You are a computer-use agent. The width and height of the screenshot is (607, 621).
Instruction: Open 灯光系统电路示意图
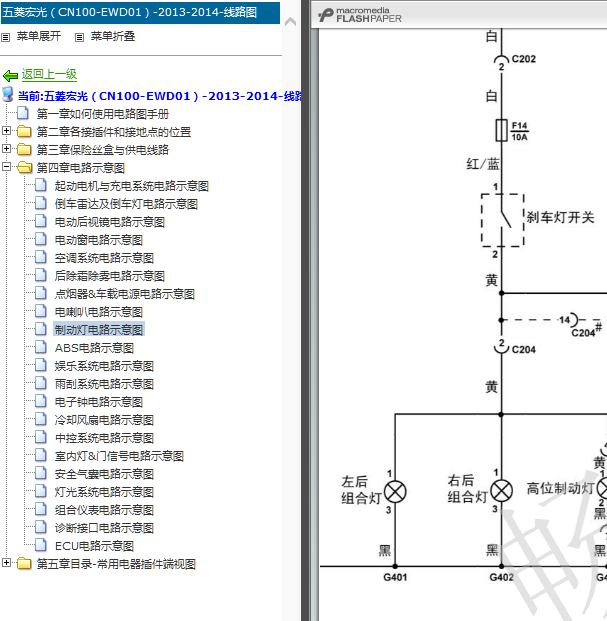[104, 492]
